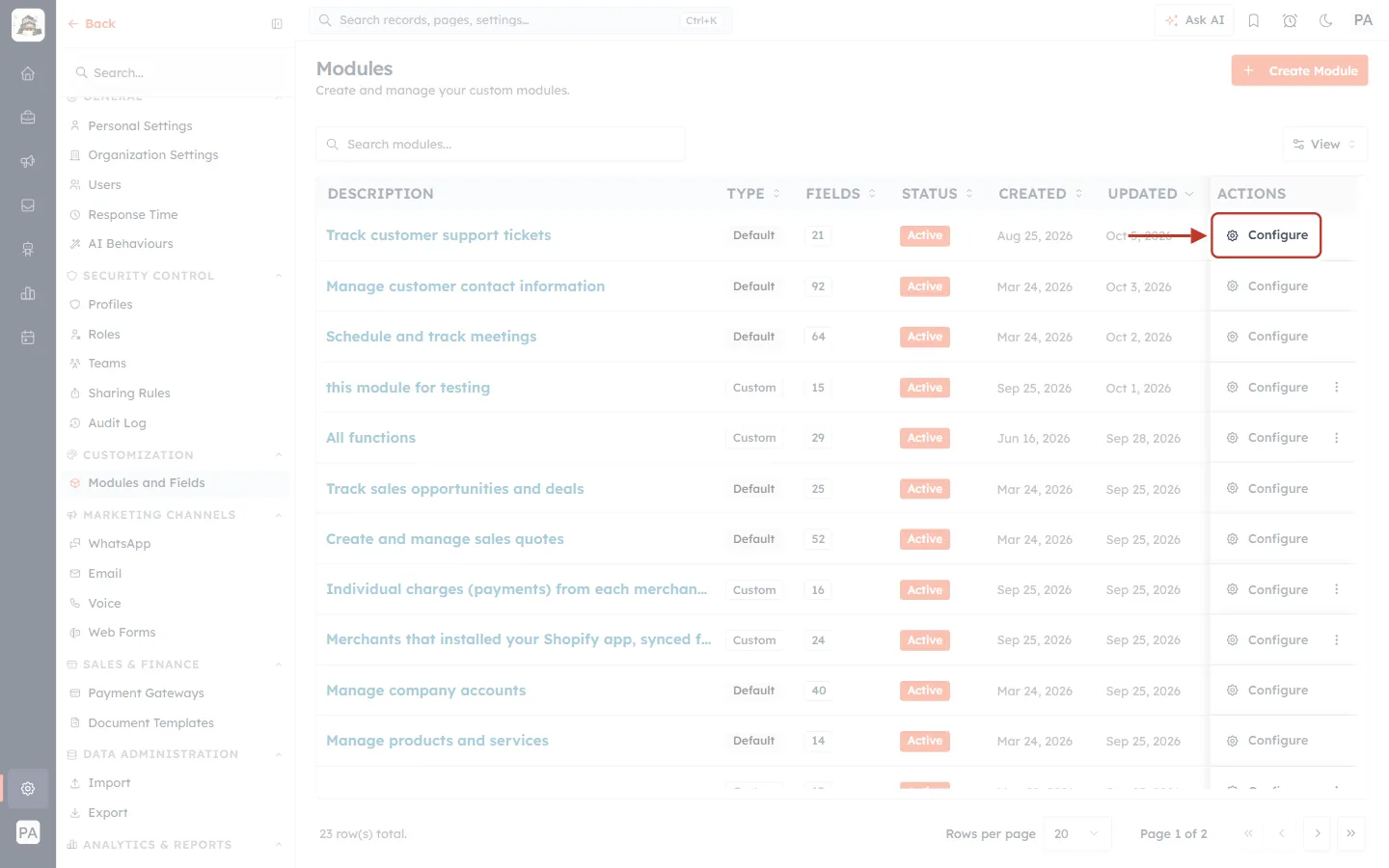This screenshot has height=868, width=1389.
Task: Open row menu for 'All functions' module
Action: click(x=1337, y=438)
